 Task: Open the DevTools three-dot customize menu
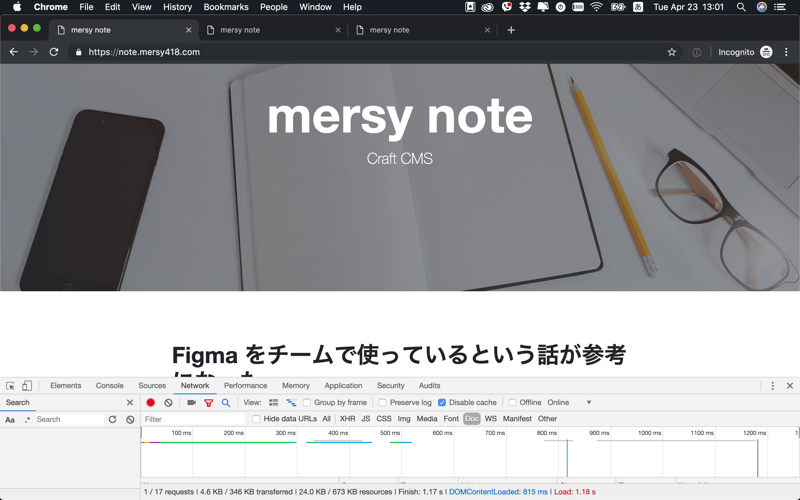pyautogui.click(x=772, y=386)
